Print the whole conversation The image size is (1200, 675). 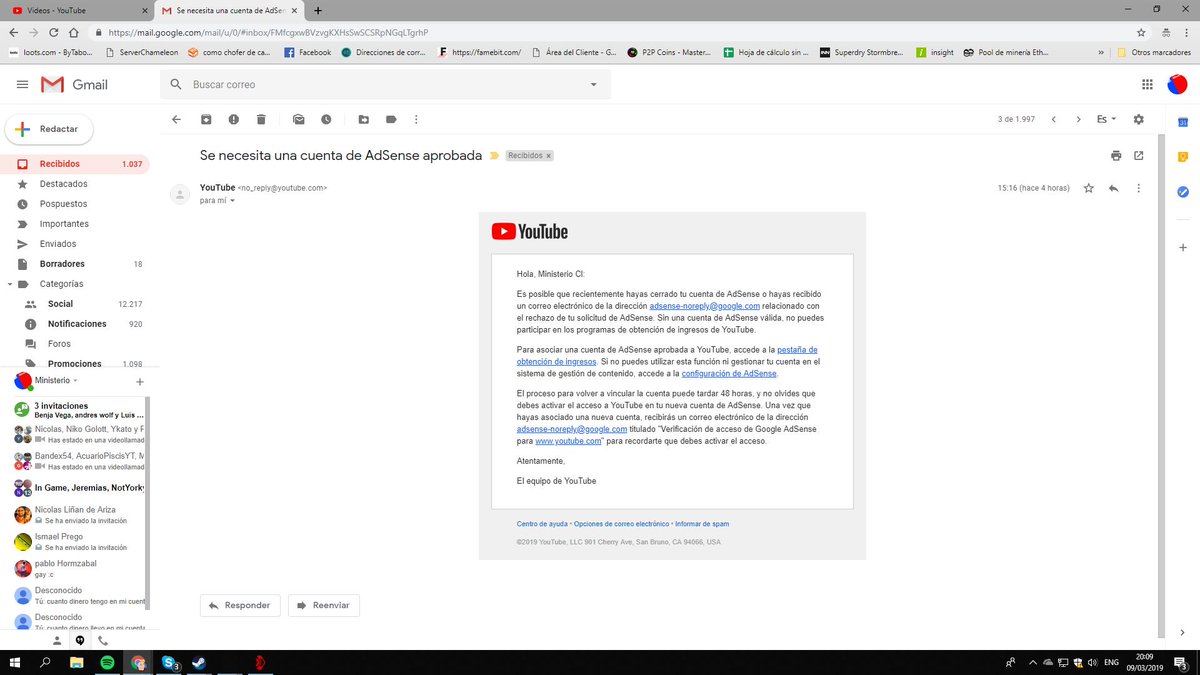[x=1116, y=156]
